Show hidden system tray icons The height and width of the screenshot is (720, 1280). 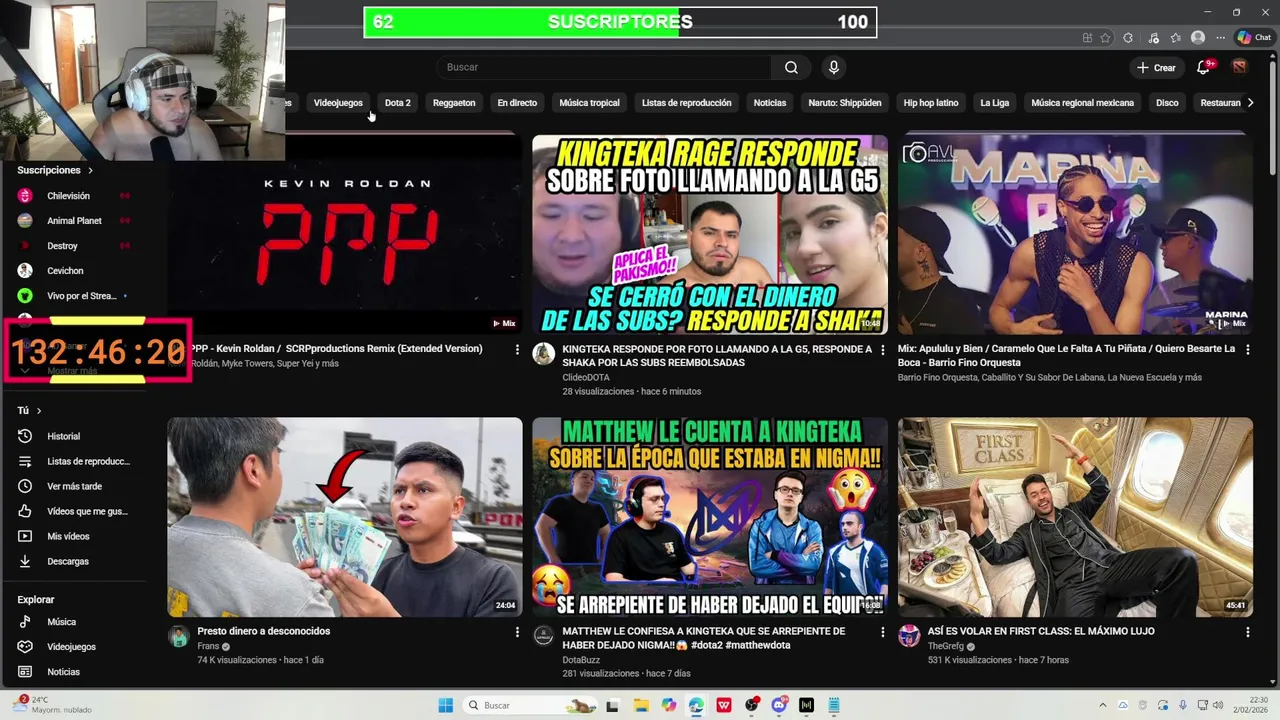point(1103,705)
